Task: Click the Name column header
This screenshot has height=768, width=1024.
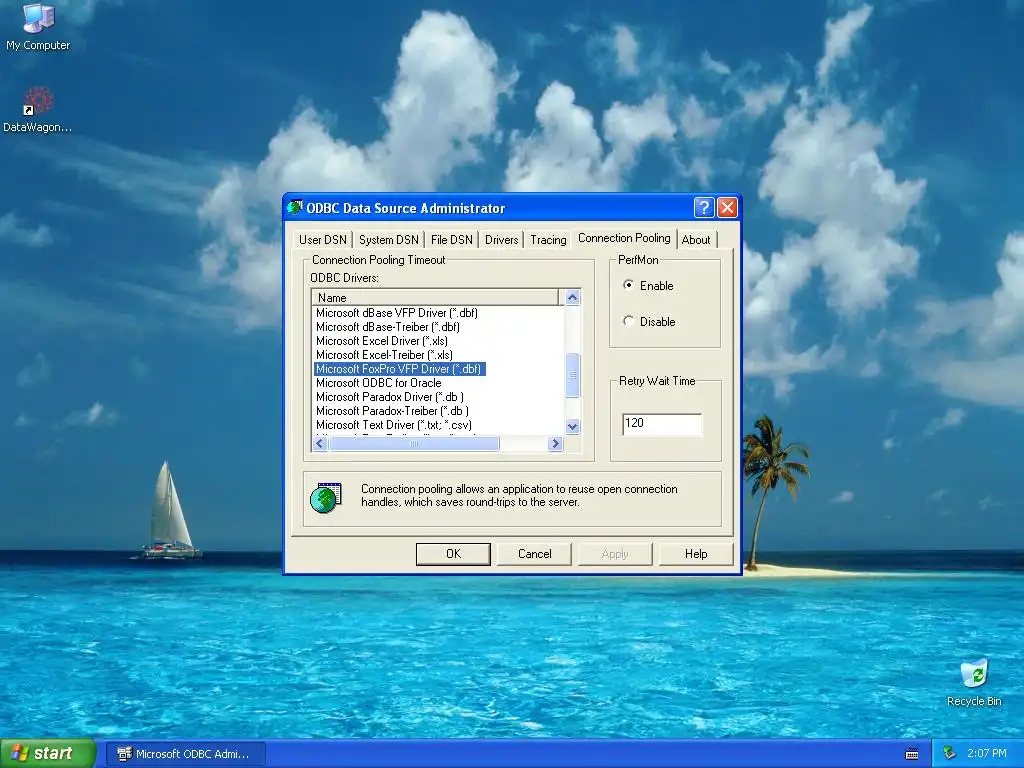Action: tap(436, 298)
